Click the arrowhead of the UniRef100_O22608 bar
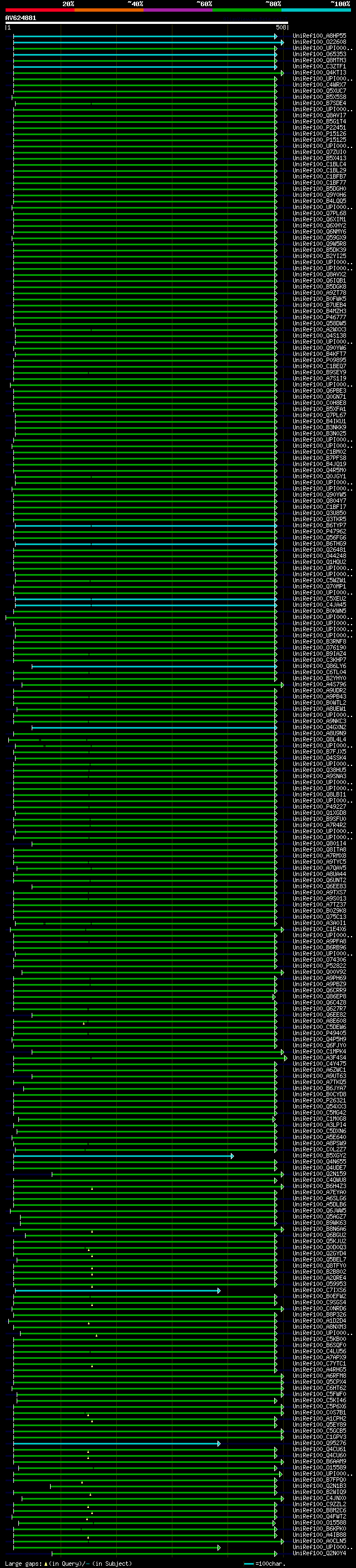 click(x=282, y=43)
